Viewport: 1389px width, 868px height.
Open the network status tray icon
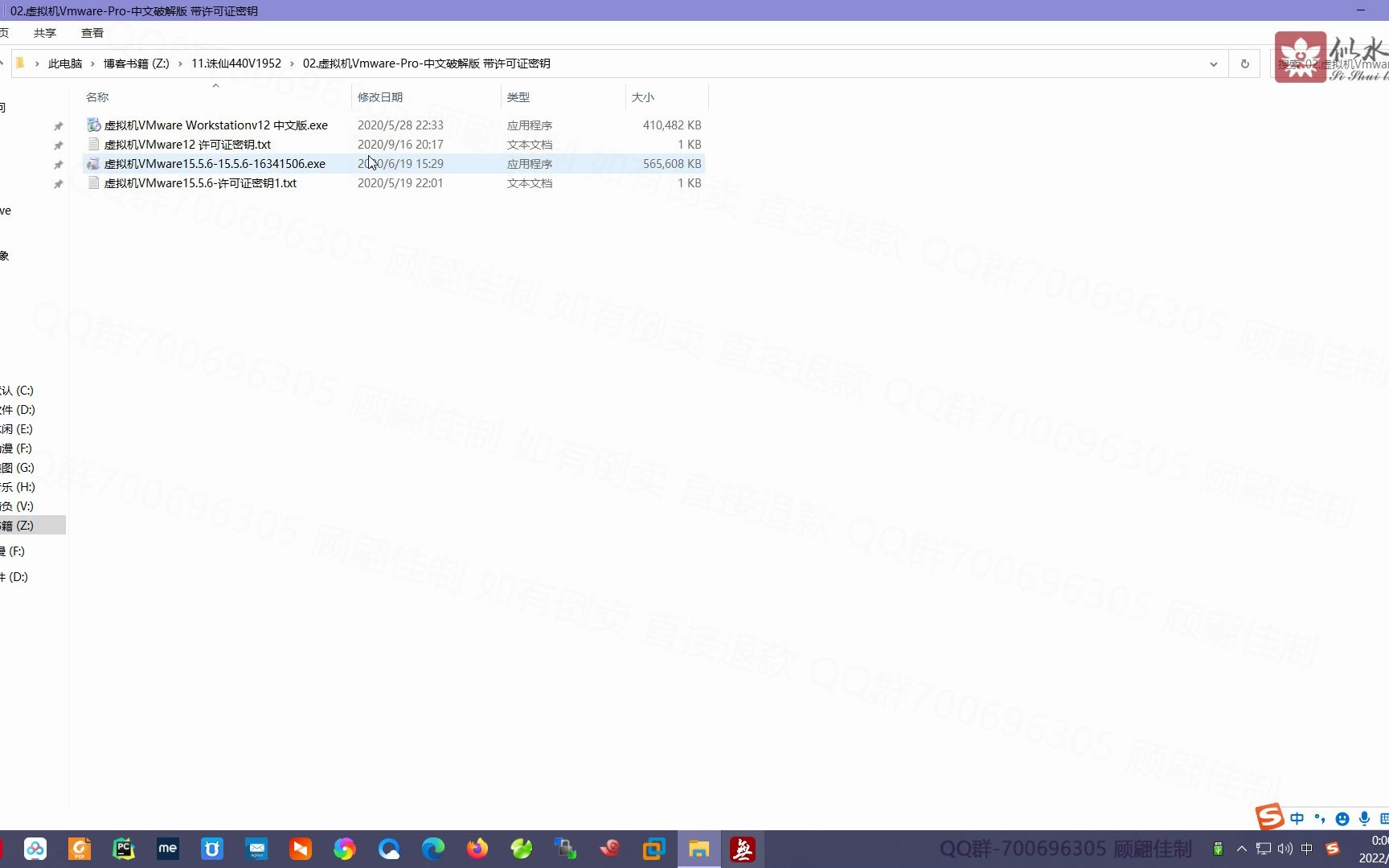pyautogui.click(x=1264, y=849)
